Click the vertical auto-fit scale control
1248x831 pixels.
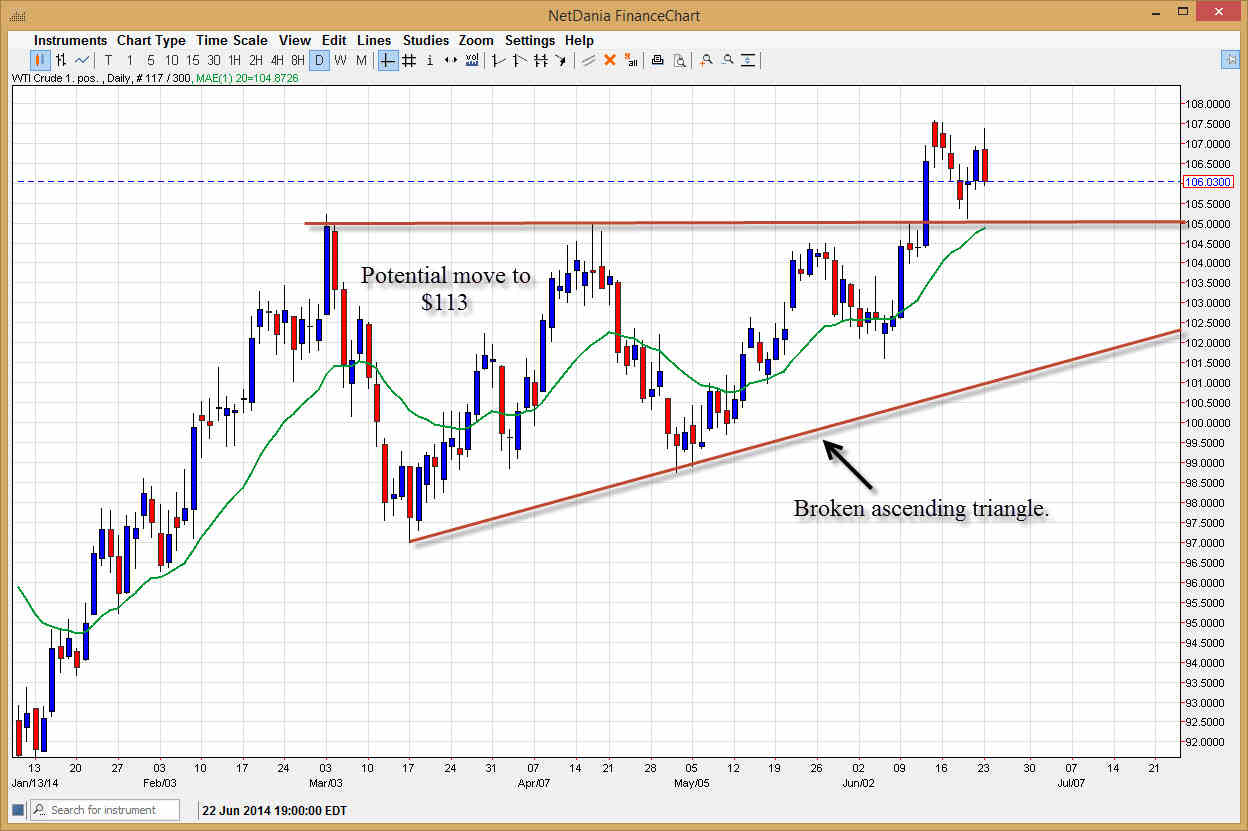point(748,60)
